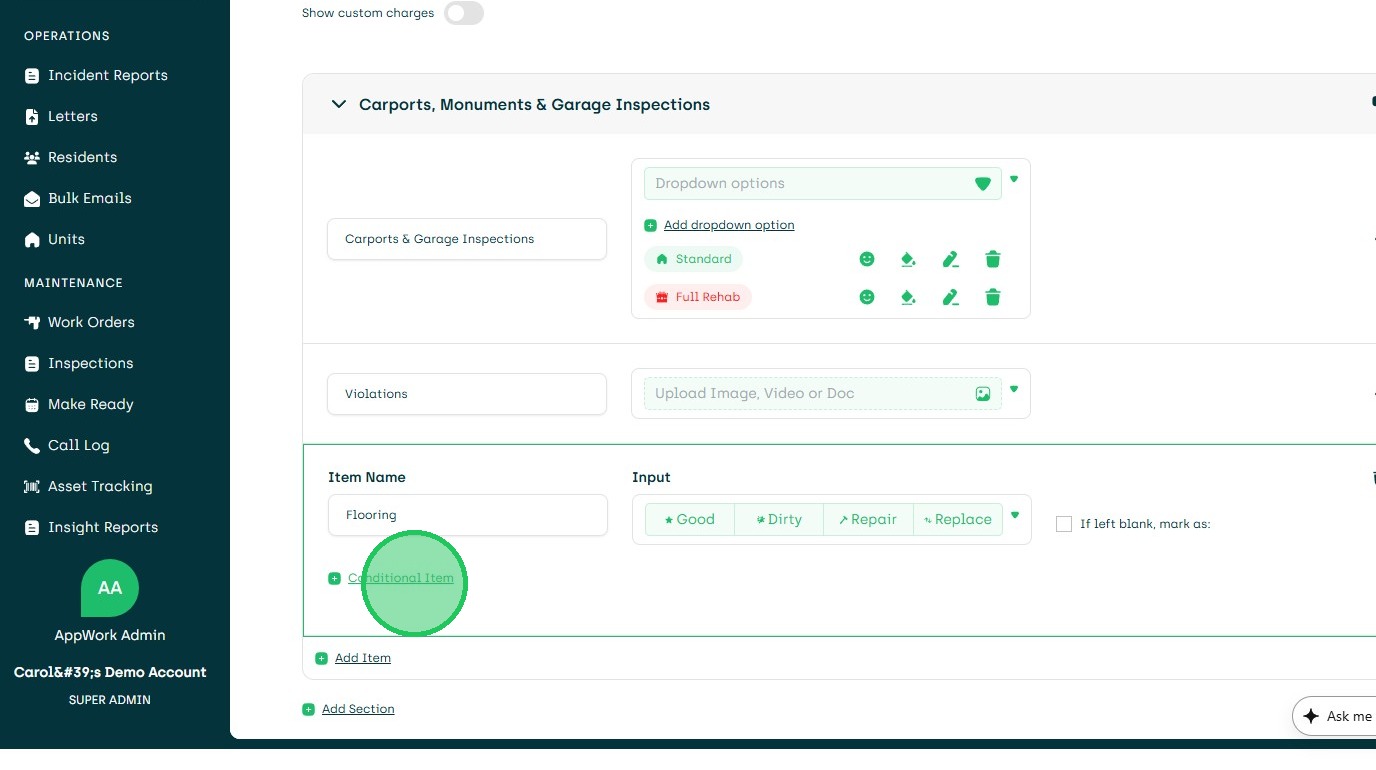The width and height of the screenshot is (1376, 770).
Task: Check the If left blank checkbox
Action: coord(1064,524)
